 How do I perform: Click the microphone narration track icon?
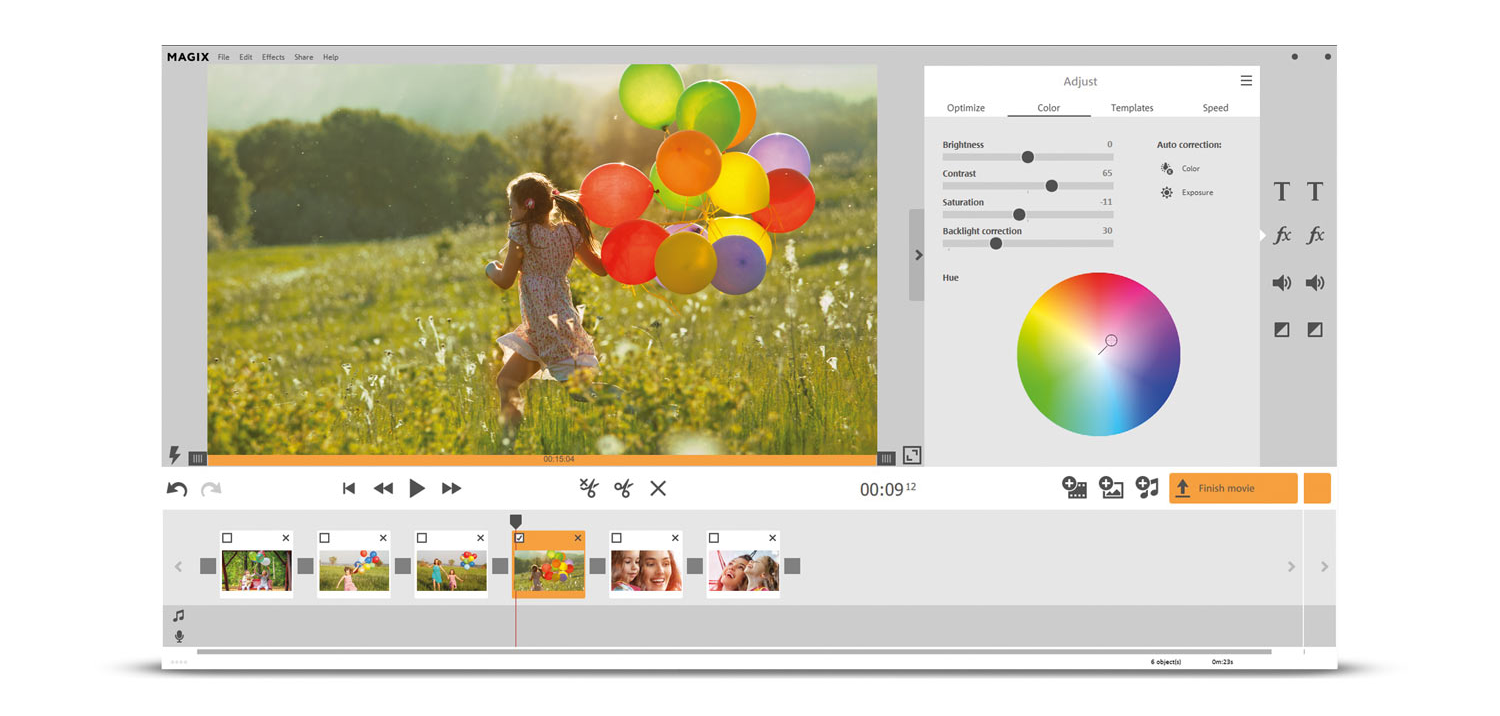click(x=179, y=636)
